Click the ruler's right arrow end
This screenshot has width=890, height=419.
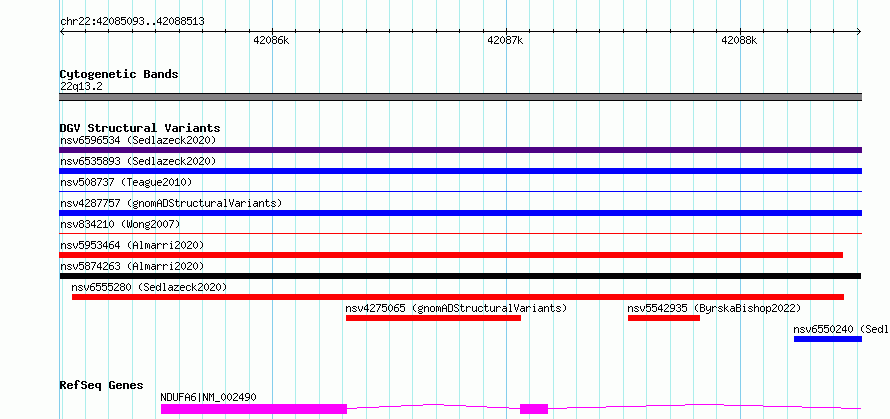[x=859, y=31]
